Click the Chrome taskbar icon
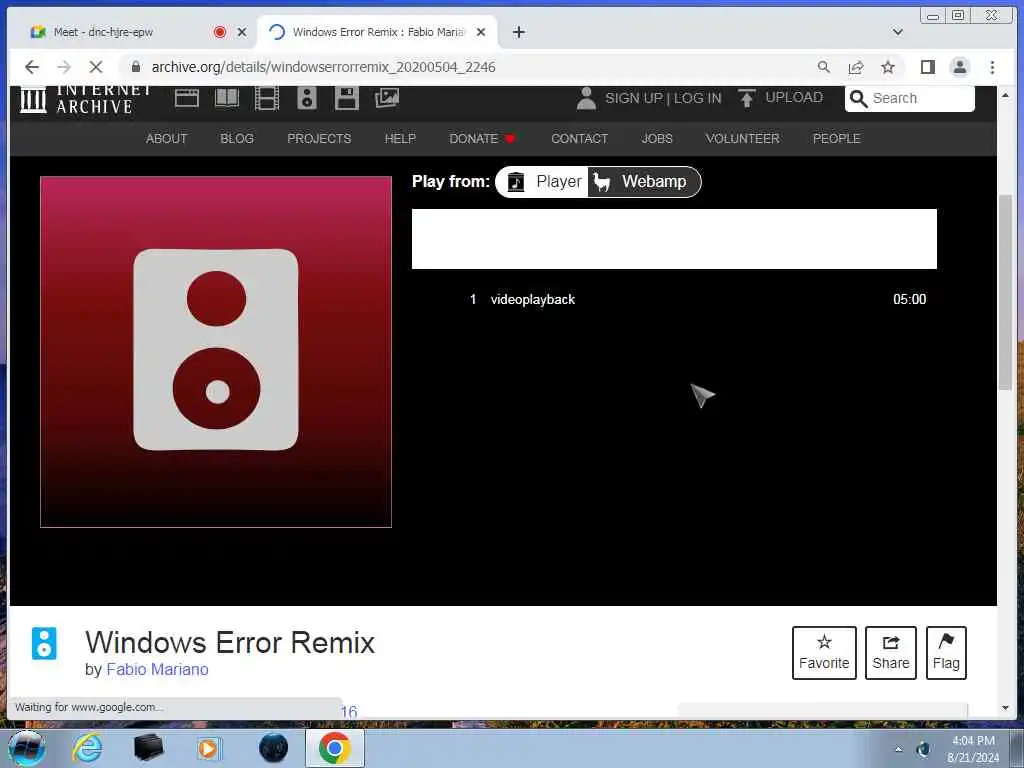Screen dimensions: 1024x768 (x=334, y=748)
